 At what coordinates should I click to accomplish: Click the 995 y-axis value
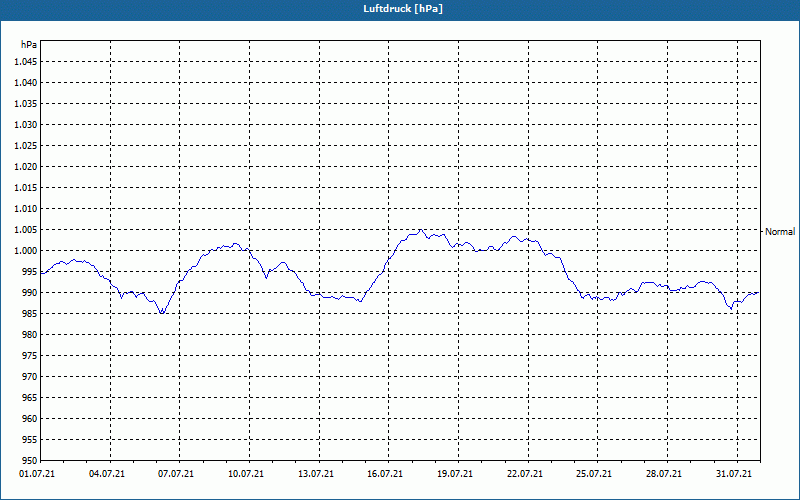click(x=30, y=271)
